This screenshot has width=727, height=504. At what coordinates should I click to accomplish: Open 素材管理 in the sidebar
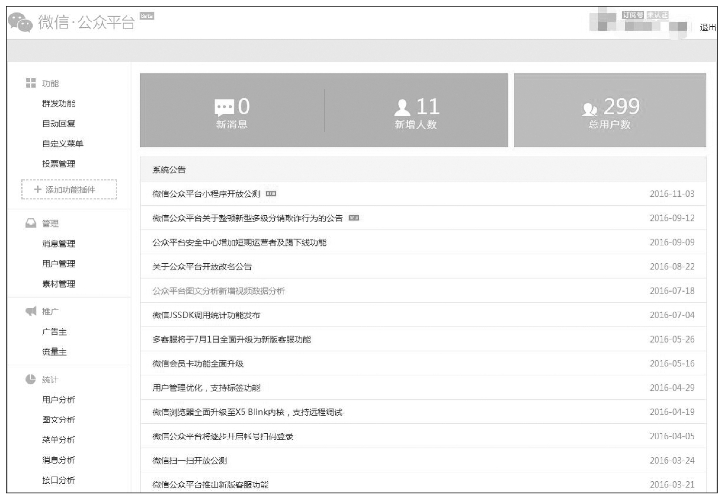click(58, 284)
